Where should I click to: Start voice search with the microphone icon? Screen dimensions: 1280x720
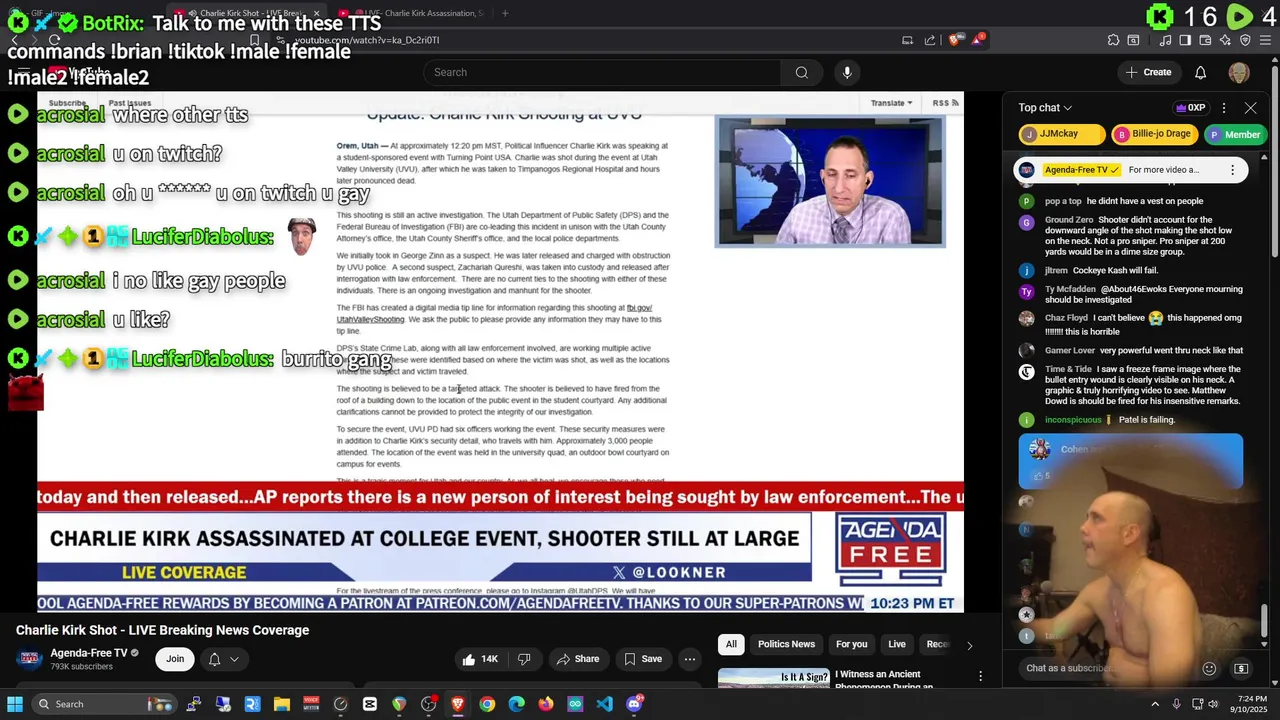[x=847, y=72]
